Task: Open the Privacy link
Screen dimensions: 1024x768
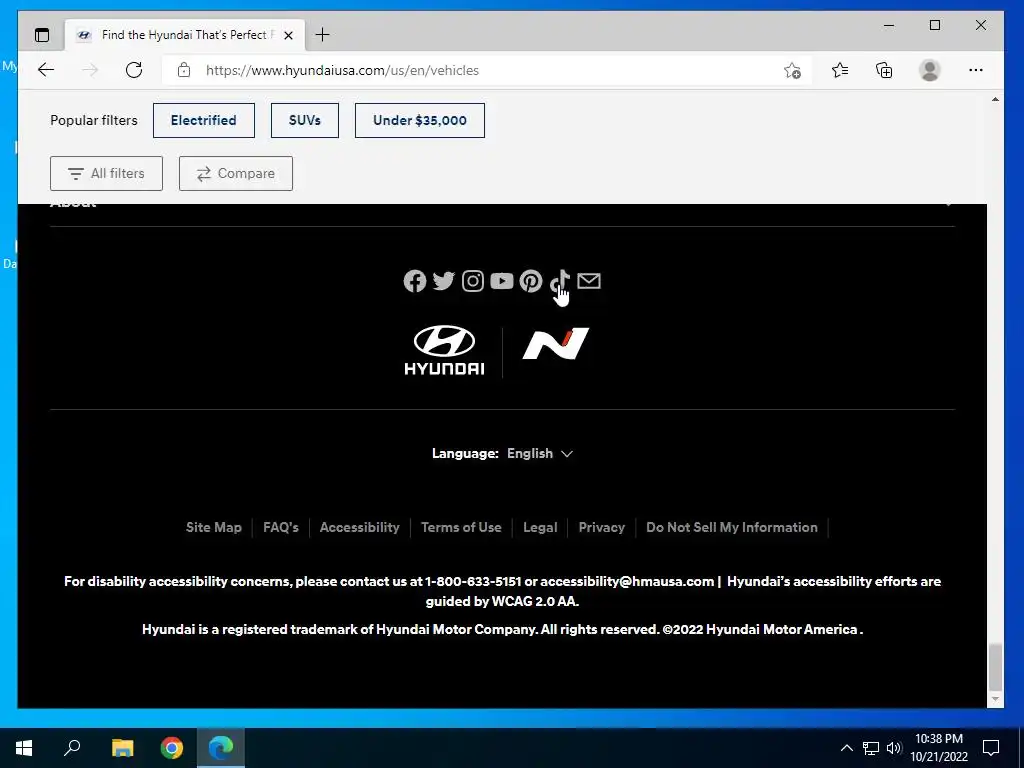Action: click(601, 527)
